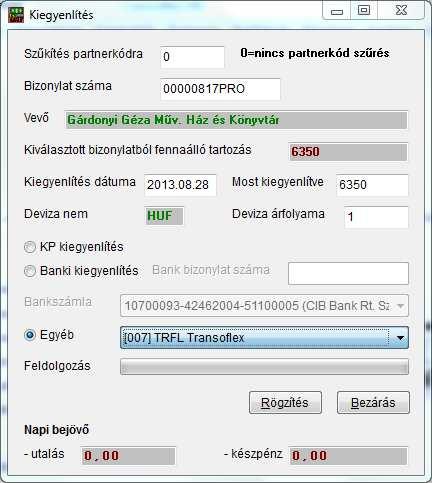The image size is (432, 483).
Task: Click the Kiegyenlítés application icon in title bar
Action: pyautogui.click(x=16, y=15)
